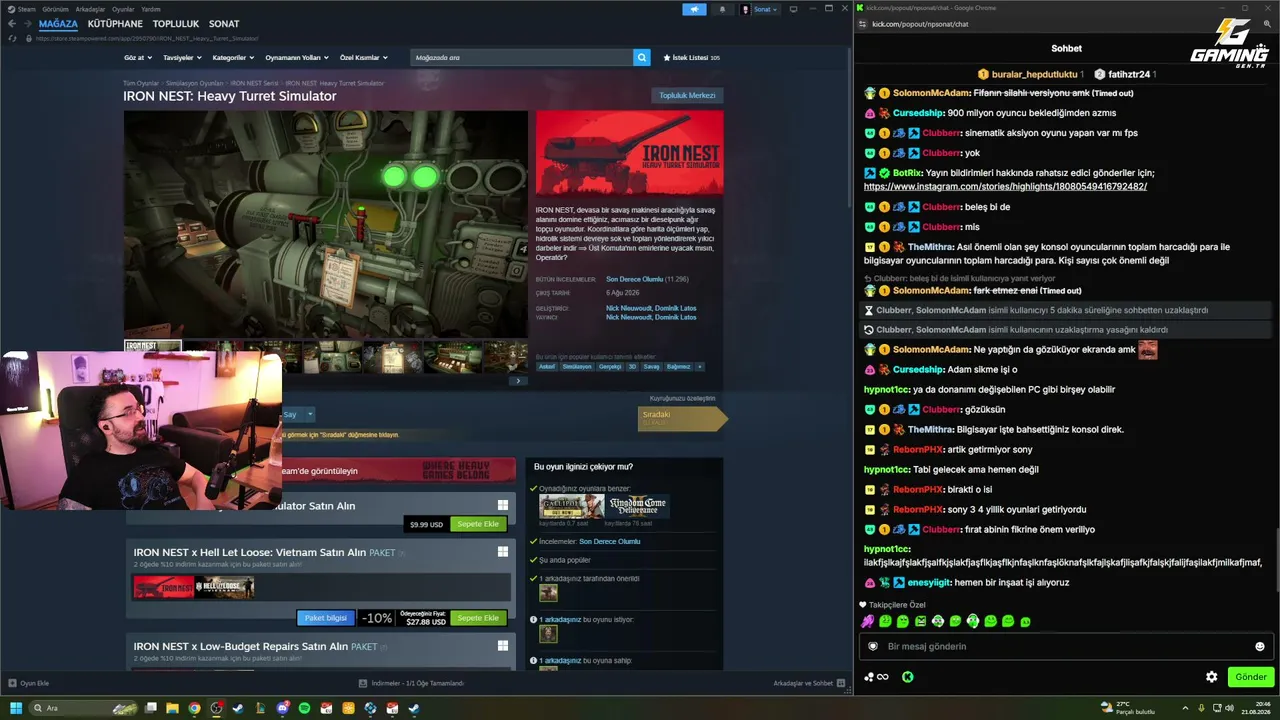This screenshot has height=720, width=1280.
Task: Click the Sıradaki queue button
Action: (x=682, y=418)
